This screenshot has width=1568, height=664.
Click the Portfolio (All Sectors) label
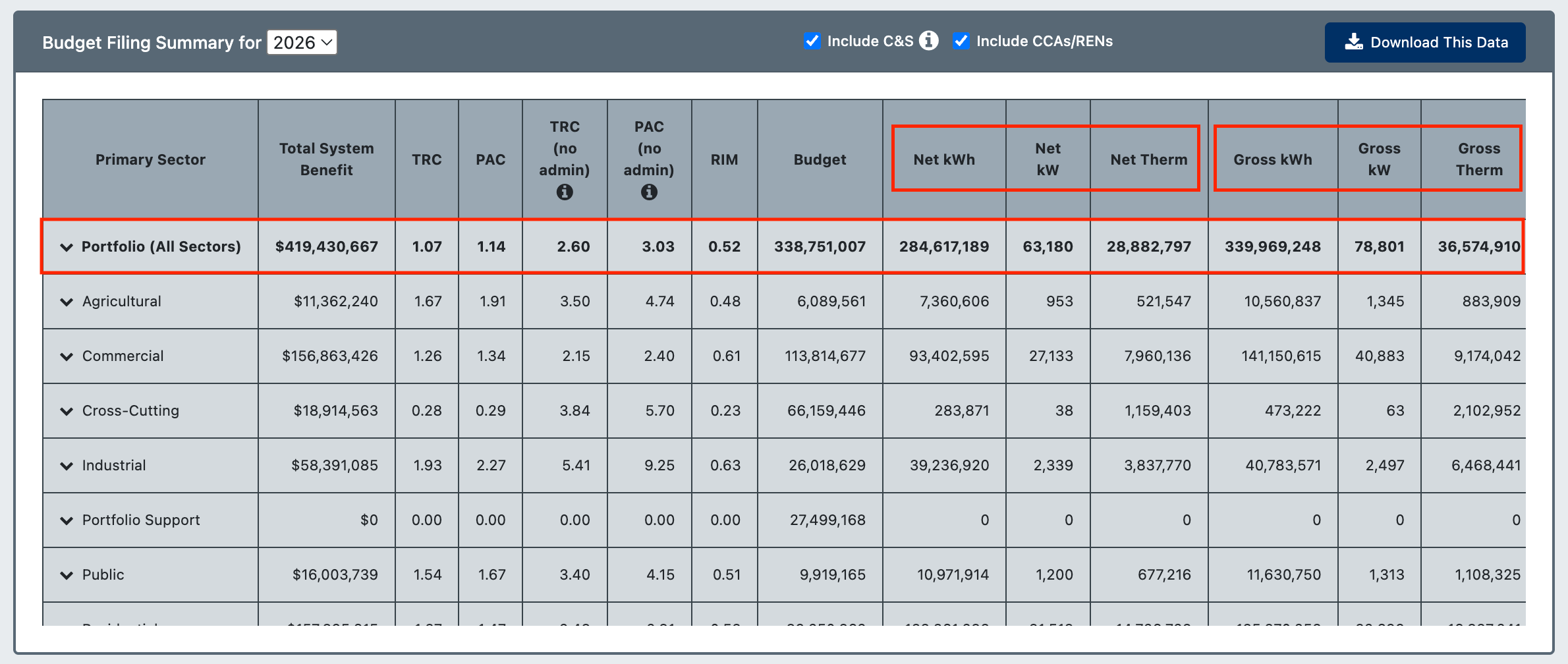161,246
